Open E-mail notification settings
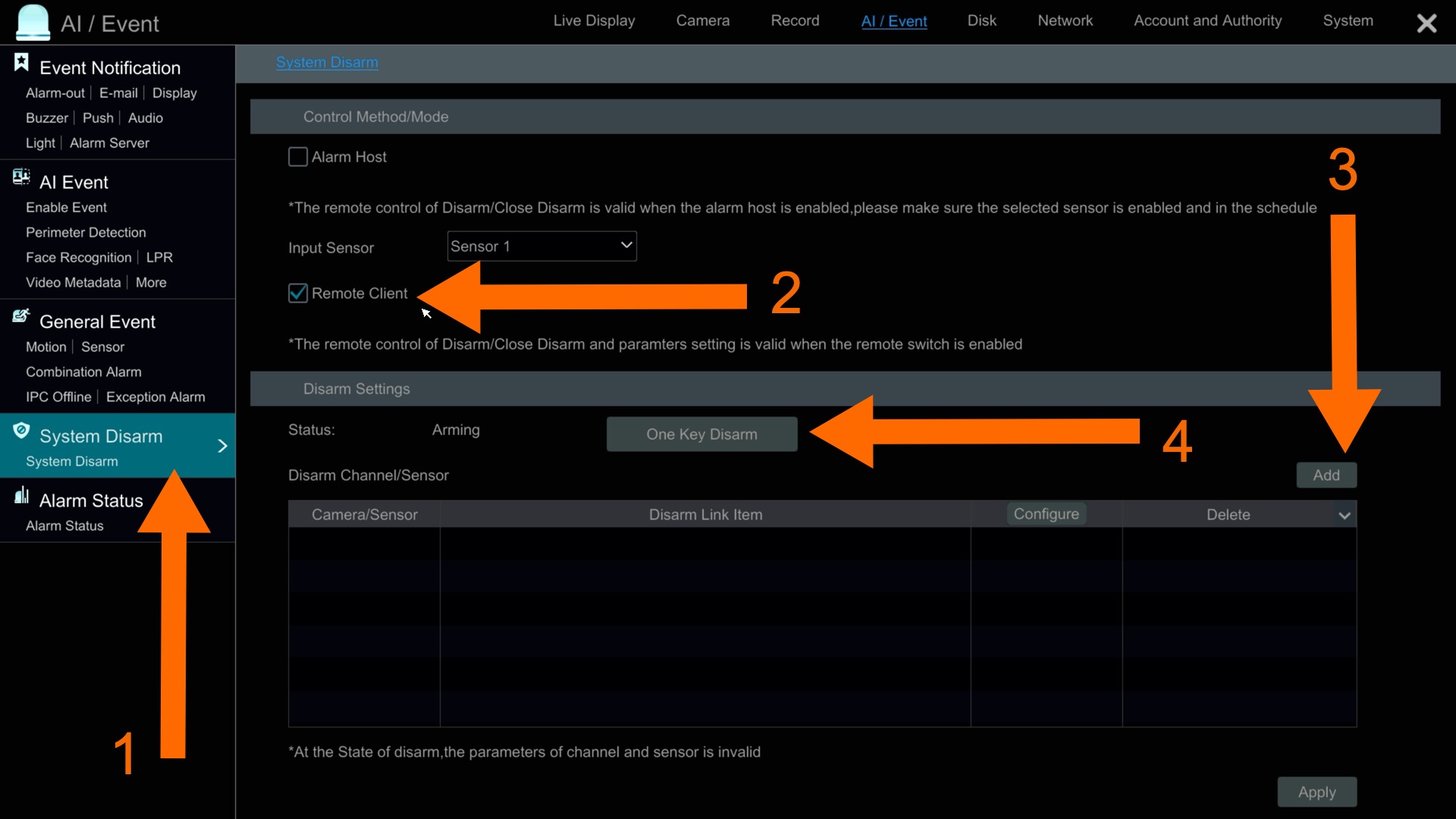The height and width of the screenshot is (819, 1456). tap(118, 93)
